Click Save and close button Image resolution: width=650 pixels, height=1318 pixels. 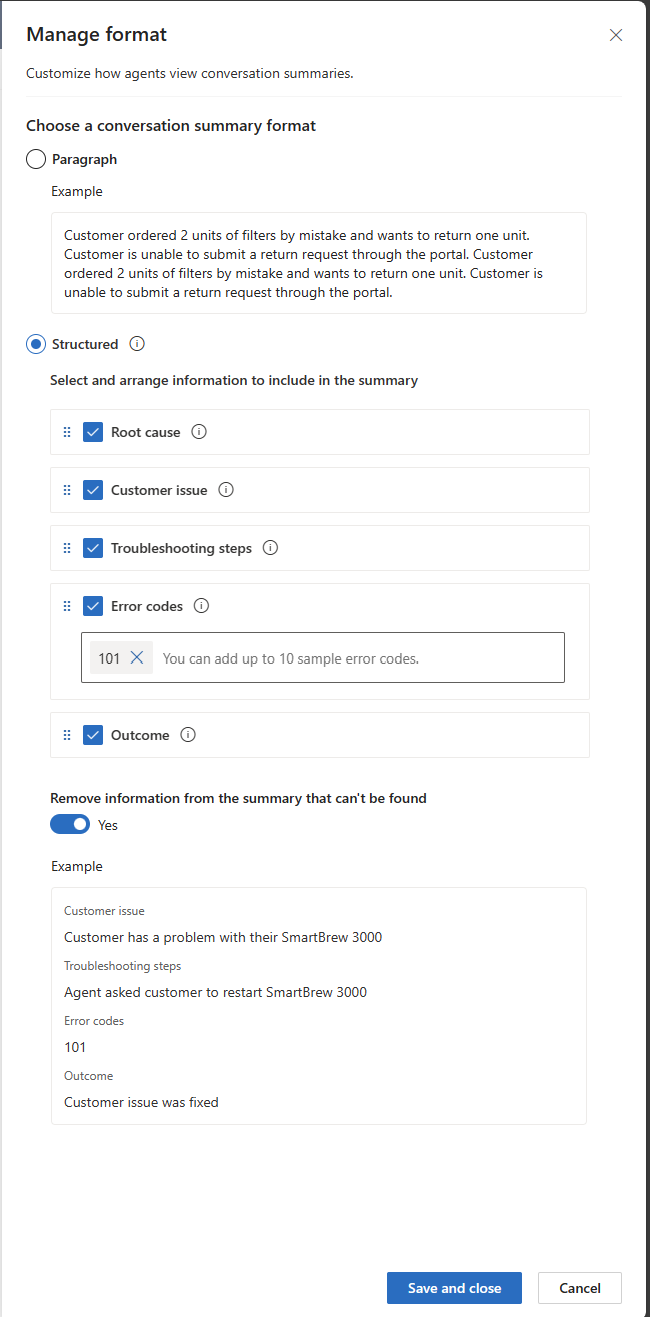click(x=454, y=1288)
